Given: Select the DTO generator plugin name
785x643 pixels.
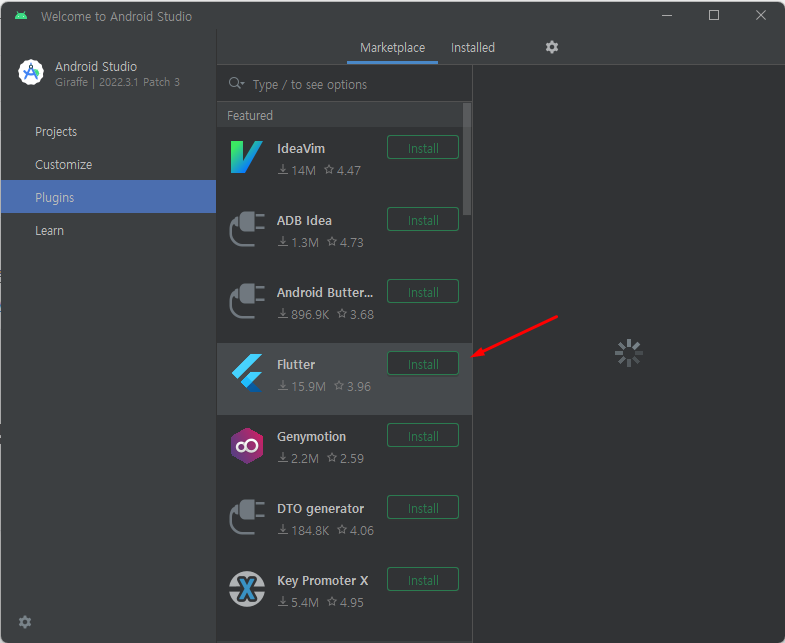Looking at the screenshot, I should pyautogui.click(x=320, y=509).
